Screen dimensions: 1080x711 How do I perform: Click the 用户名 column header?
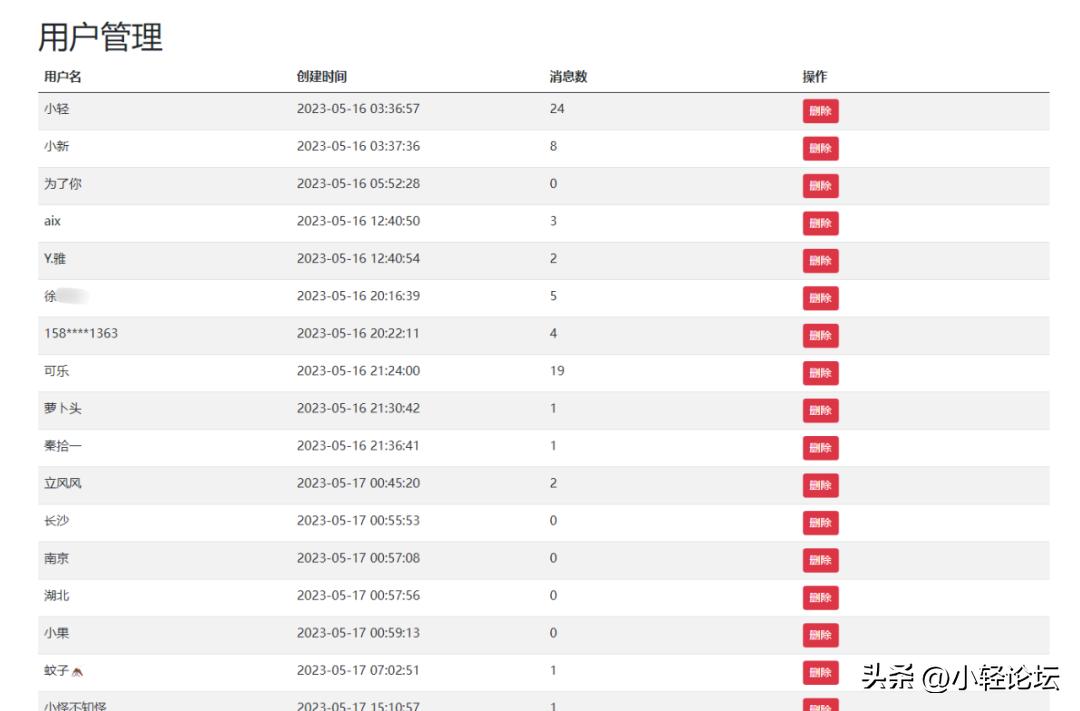click(x=62, y=77)
